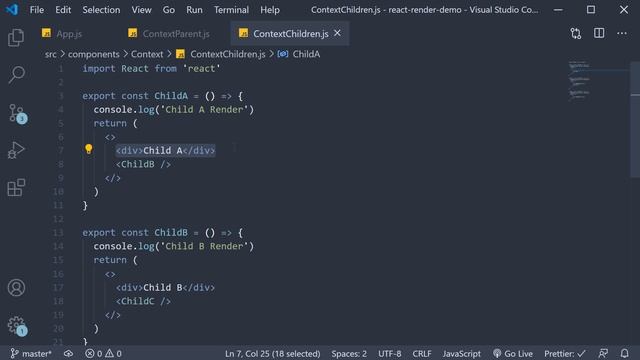Viewport: 640px width, 360px height.
Task: Open the File menu
Action: [x=37, y=10]
